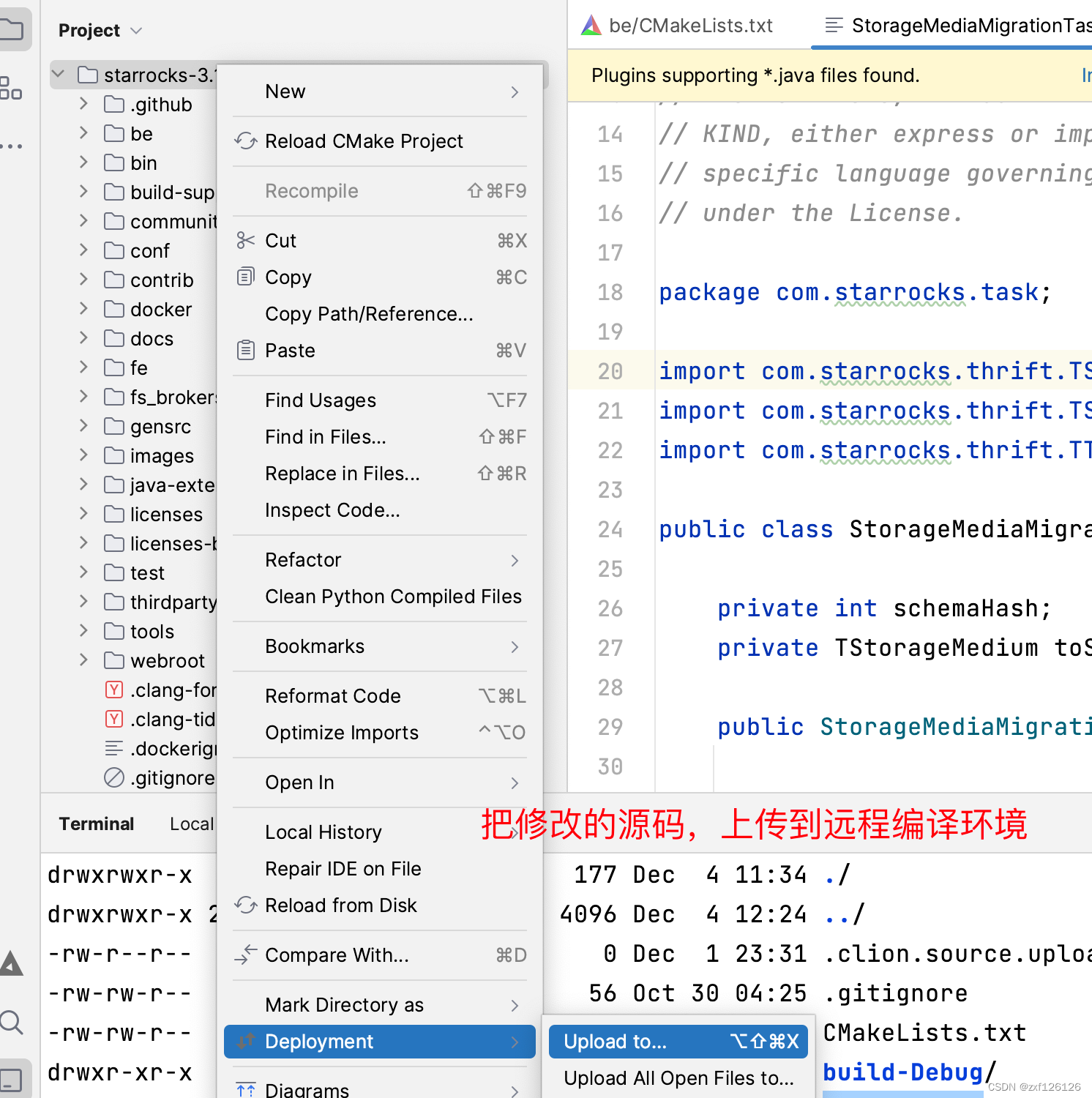Click the Plugins supporting *.java notification text

click(x=755, y=75)
